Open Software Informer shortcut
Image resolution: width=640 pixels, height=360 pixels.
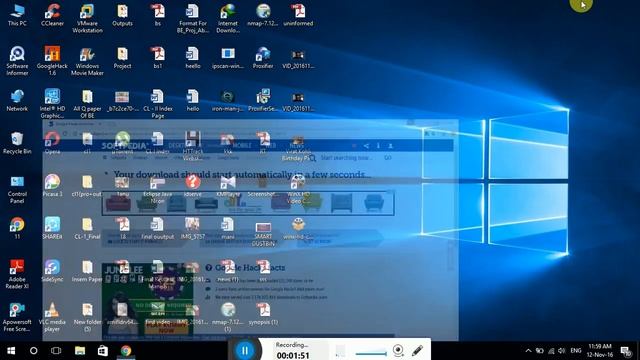(x=17, y=61)
